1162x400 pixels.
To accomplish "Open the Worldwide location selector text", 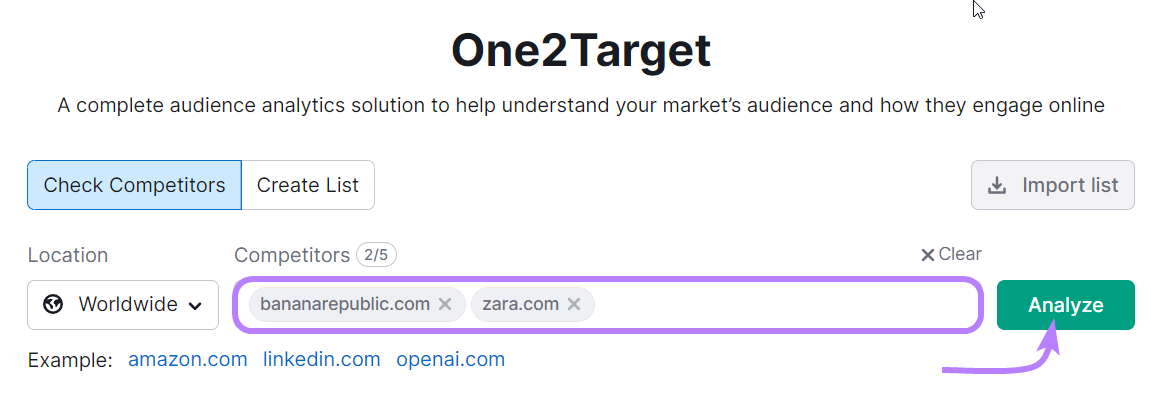I will [127, 305].
